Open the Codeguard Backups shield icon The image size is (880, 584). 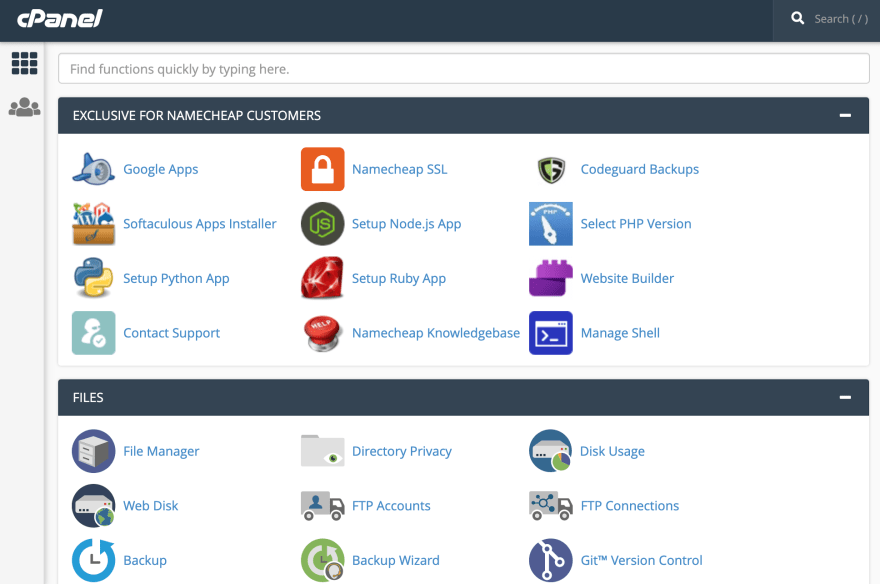[551, 169]
